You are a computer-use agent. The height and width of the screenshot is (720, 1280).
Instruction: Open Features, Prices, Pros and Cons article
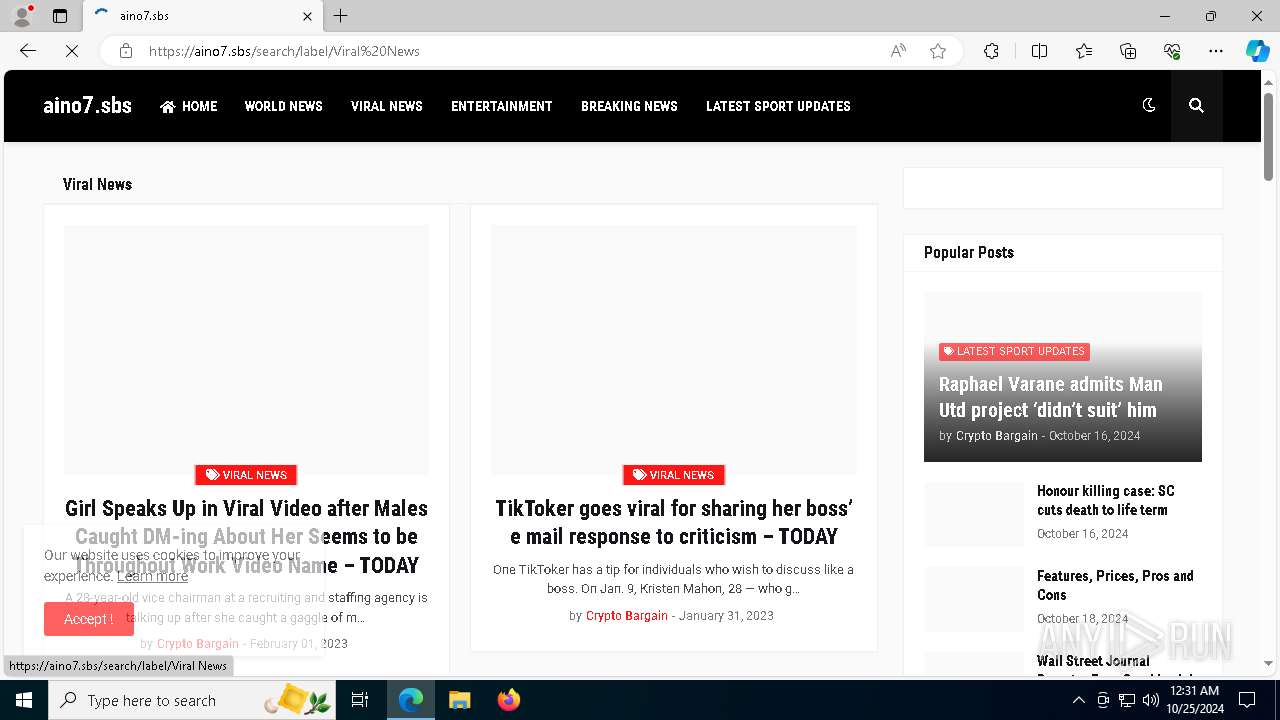[1115, 585]
